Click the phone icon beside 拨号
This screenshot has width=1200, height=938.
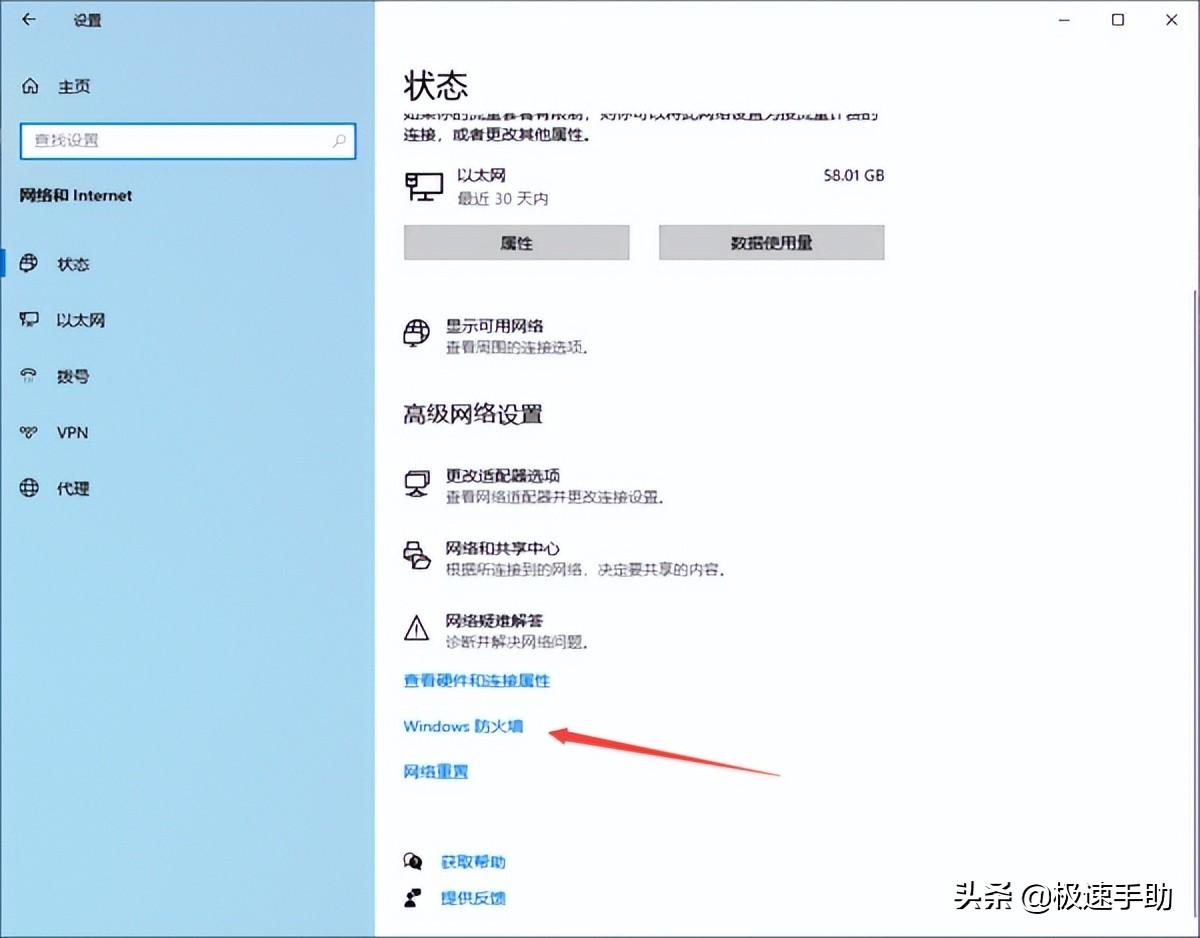click(x=28, y=376)
